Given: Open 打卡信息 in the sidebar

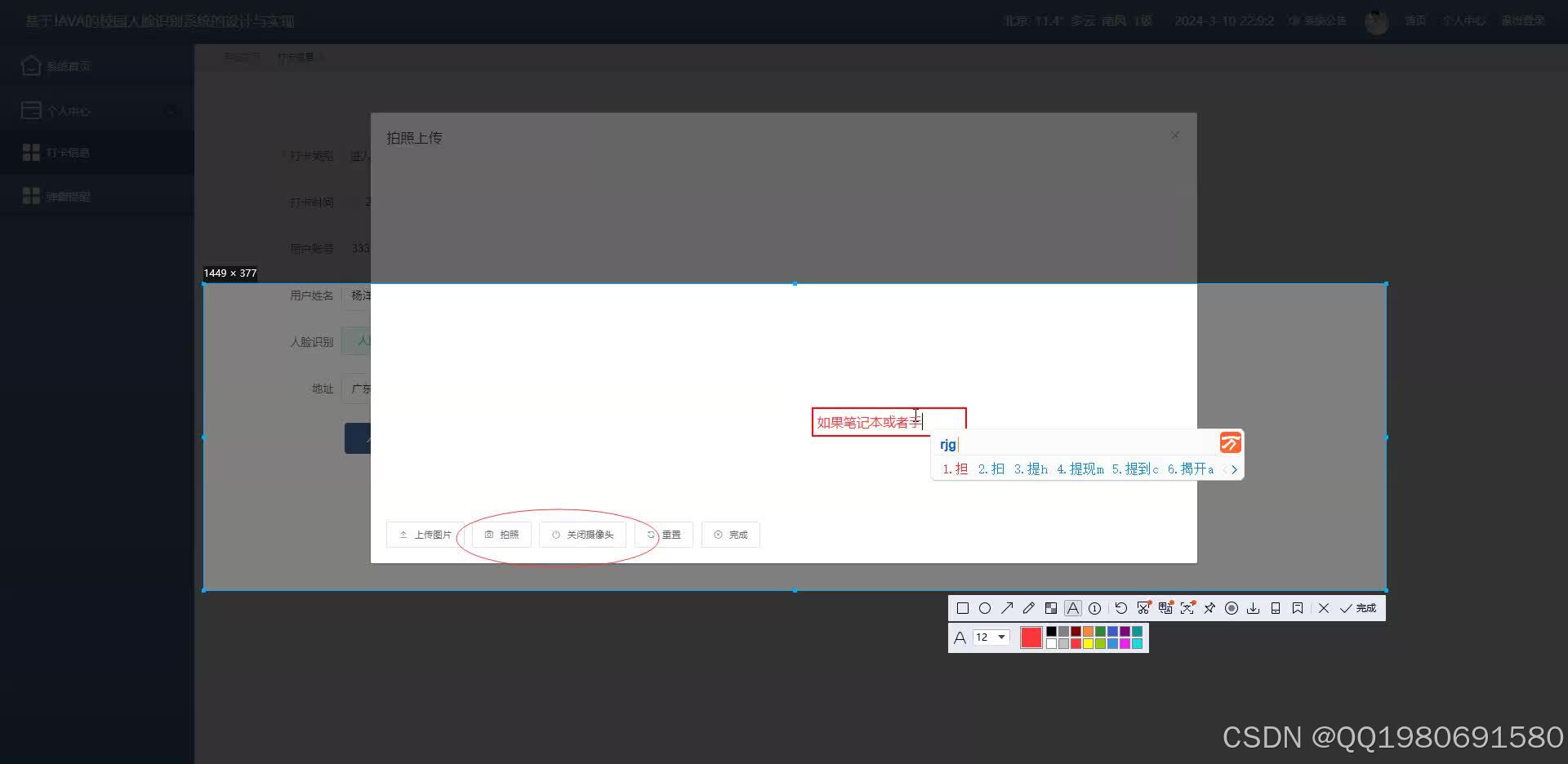Looking at the screenshot, I should click(x=97, y=153).
